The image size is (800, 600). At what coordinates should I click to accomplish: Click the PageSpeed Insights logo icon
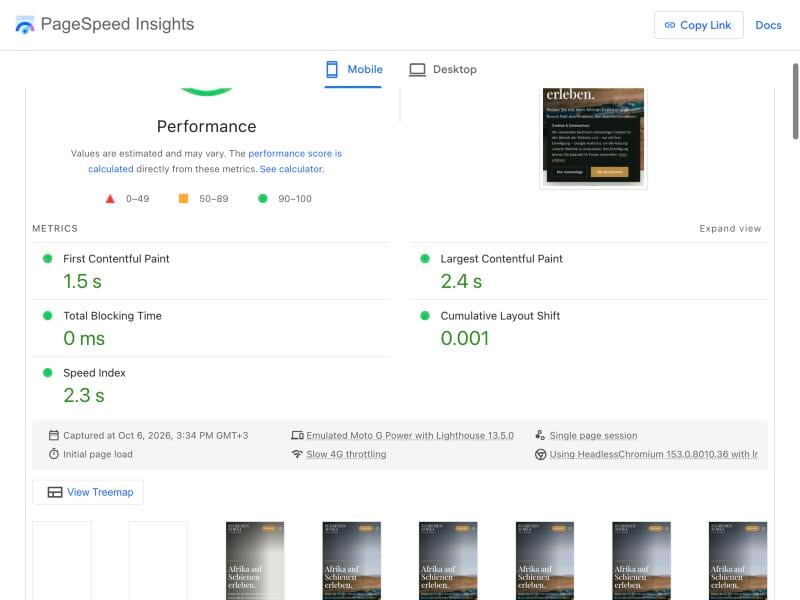click(x=24, y=24)
